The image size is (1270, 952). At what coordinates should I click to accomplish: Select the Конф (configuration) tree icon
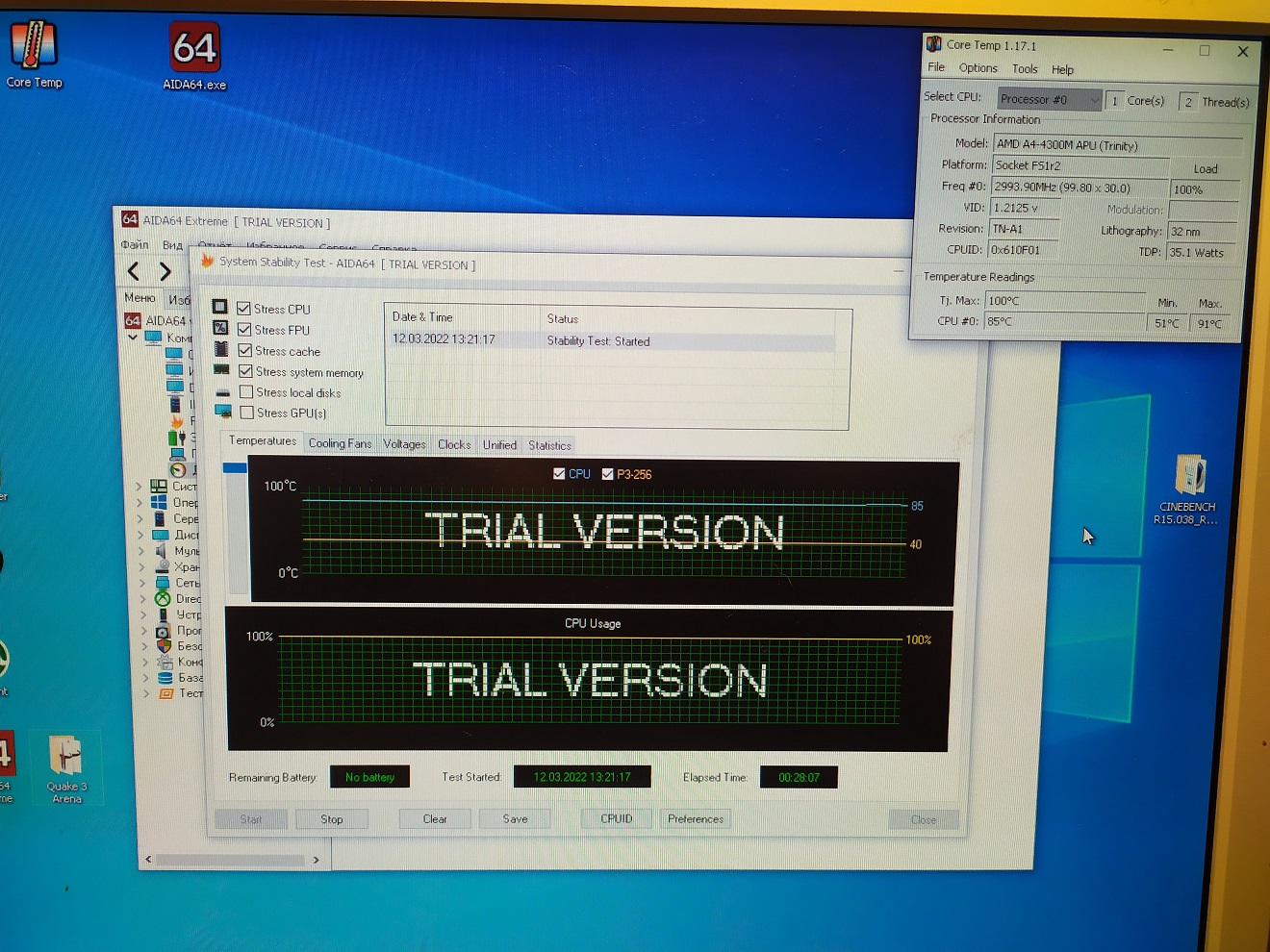165,662
